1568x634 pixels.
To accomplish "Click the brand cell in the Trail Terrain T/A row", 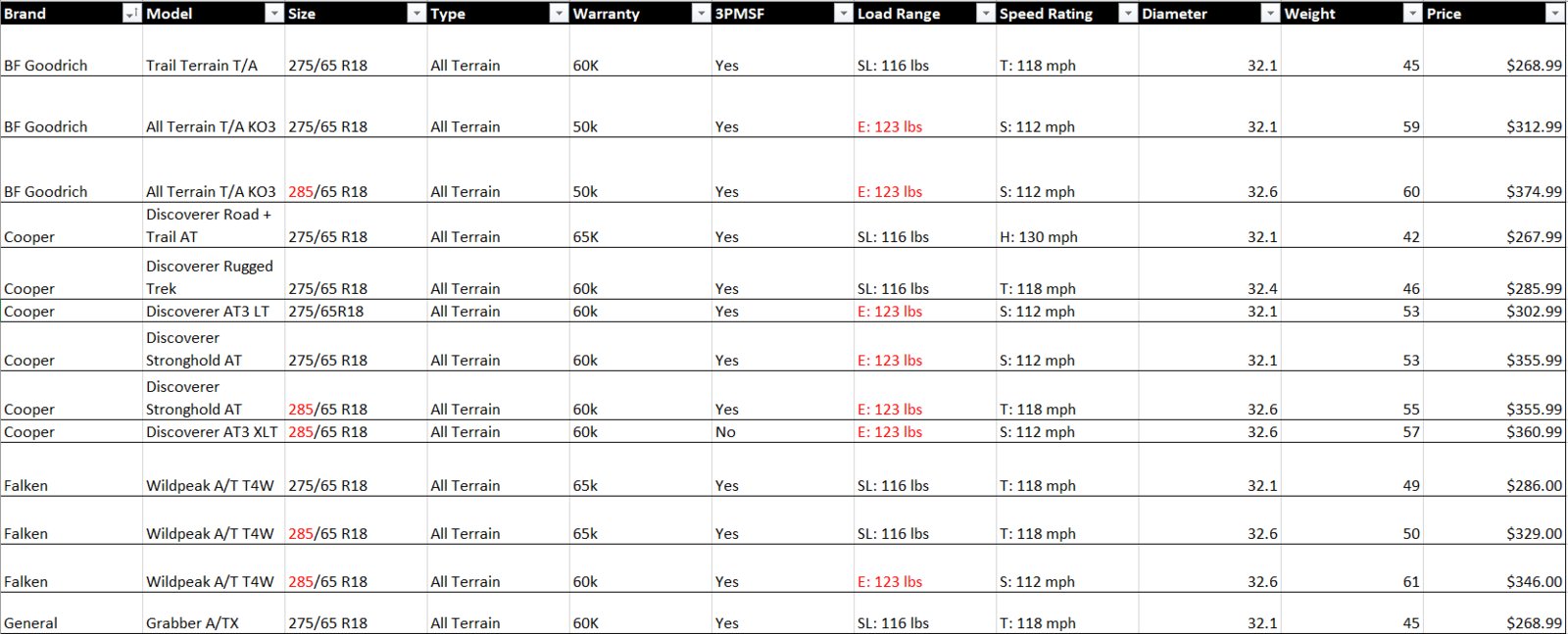I will point(72,51).
